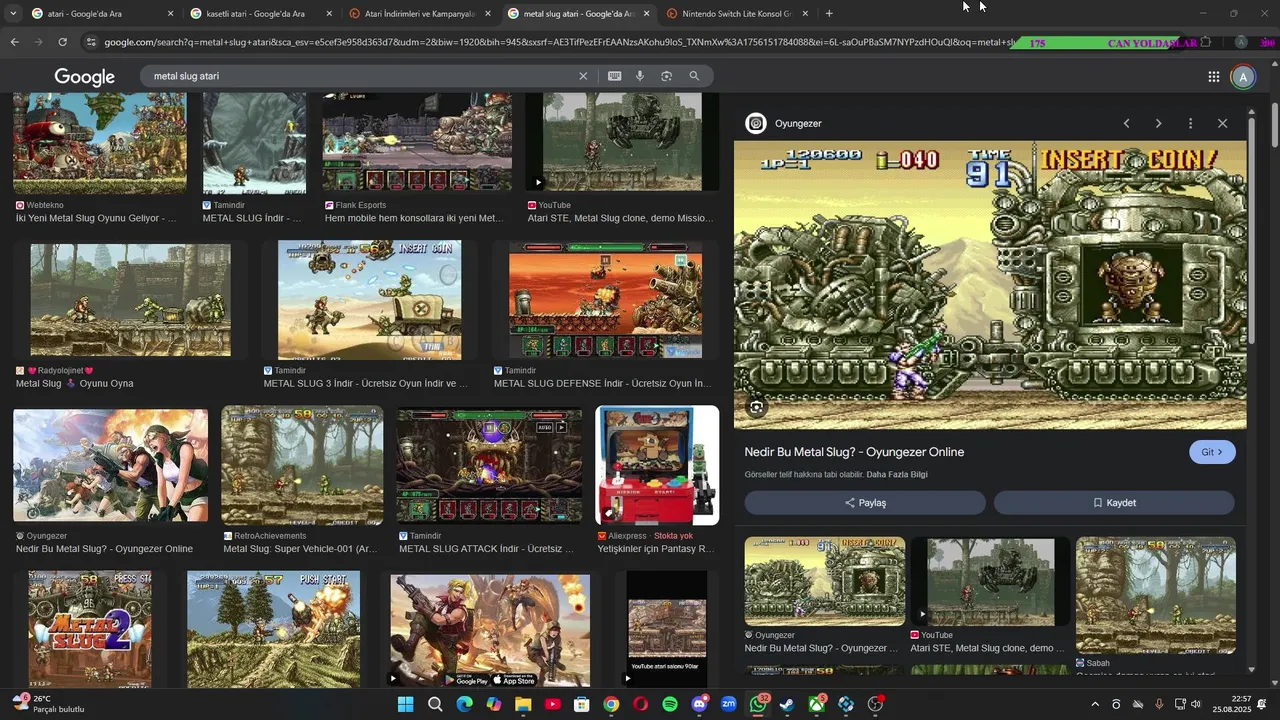1280x720 pixels.
Task: Open the Aliexpress Pantasy arcade thumbnail
Action: 657,465
